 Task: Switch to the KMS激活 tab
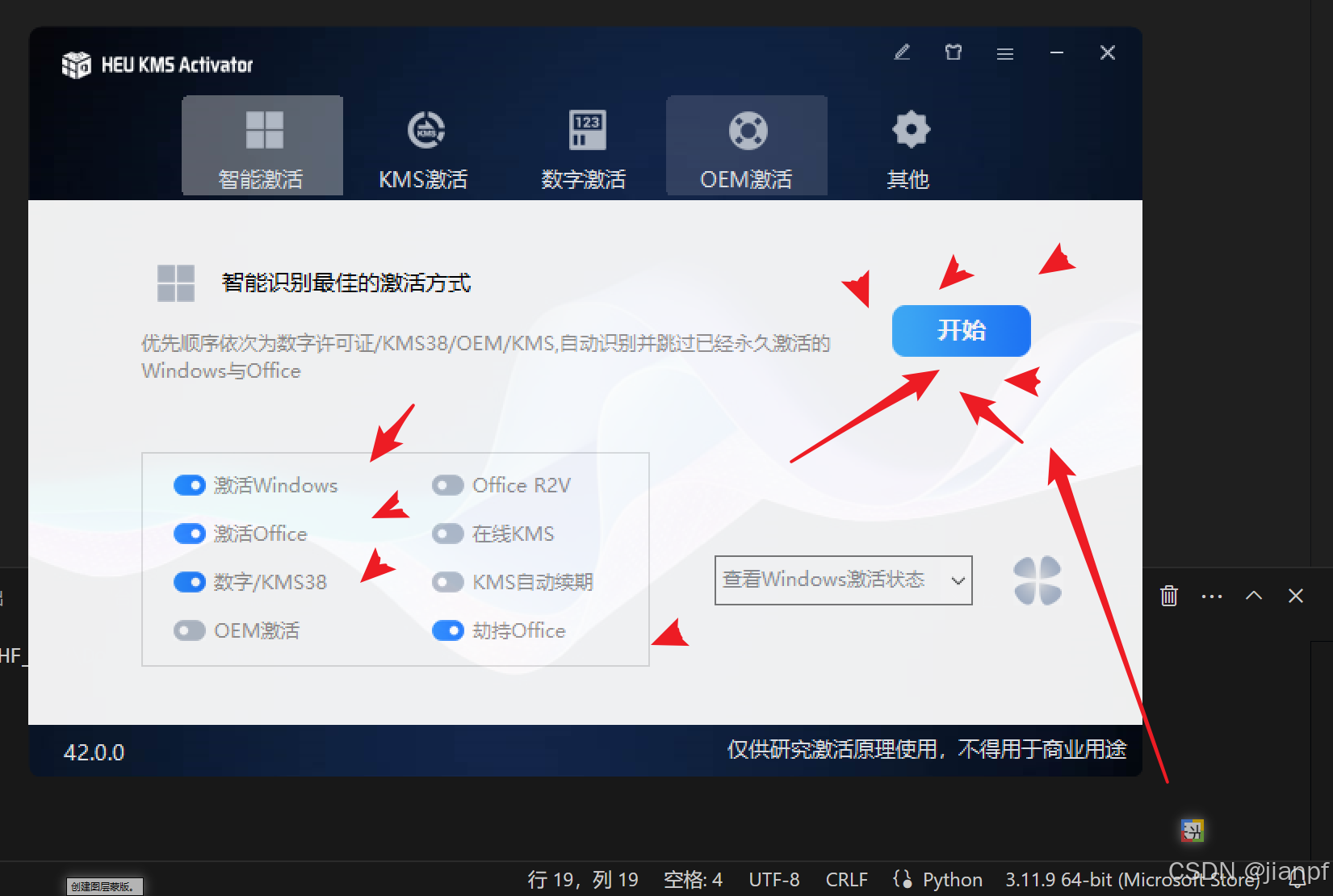coord(424,146)
